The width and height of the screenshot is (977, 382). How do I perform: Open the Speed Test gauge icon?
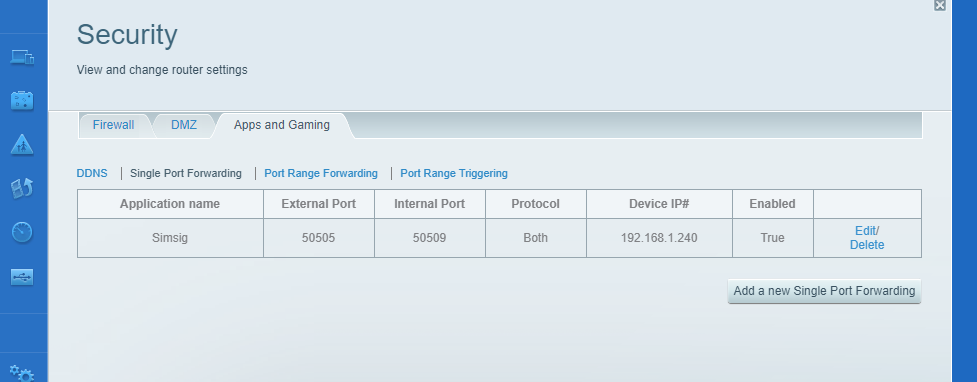[22, 232]
